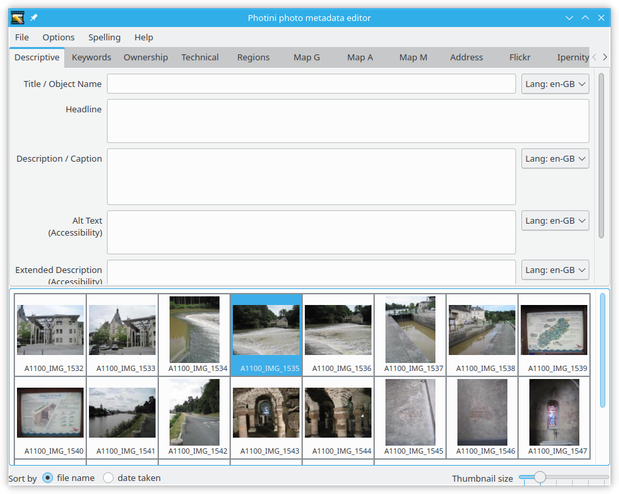Open Alt Text language dropdown

pyautogui.click(x=555, y=221)
